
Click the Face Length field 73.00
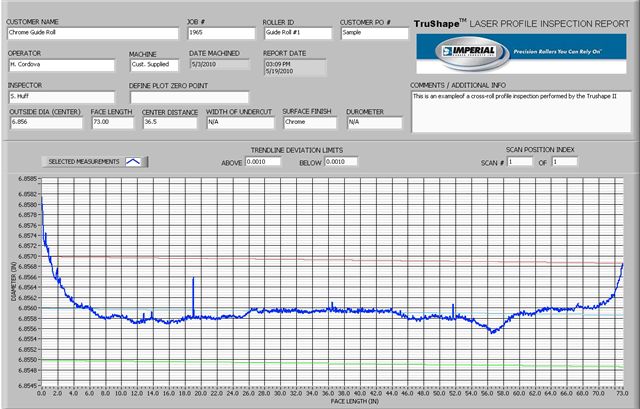coord(112,123)
